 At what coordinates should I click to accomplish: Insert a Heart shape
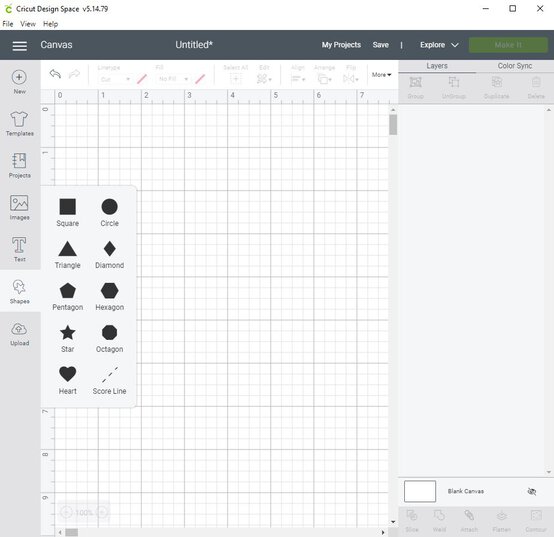coord(67,380)
